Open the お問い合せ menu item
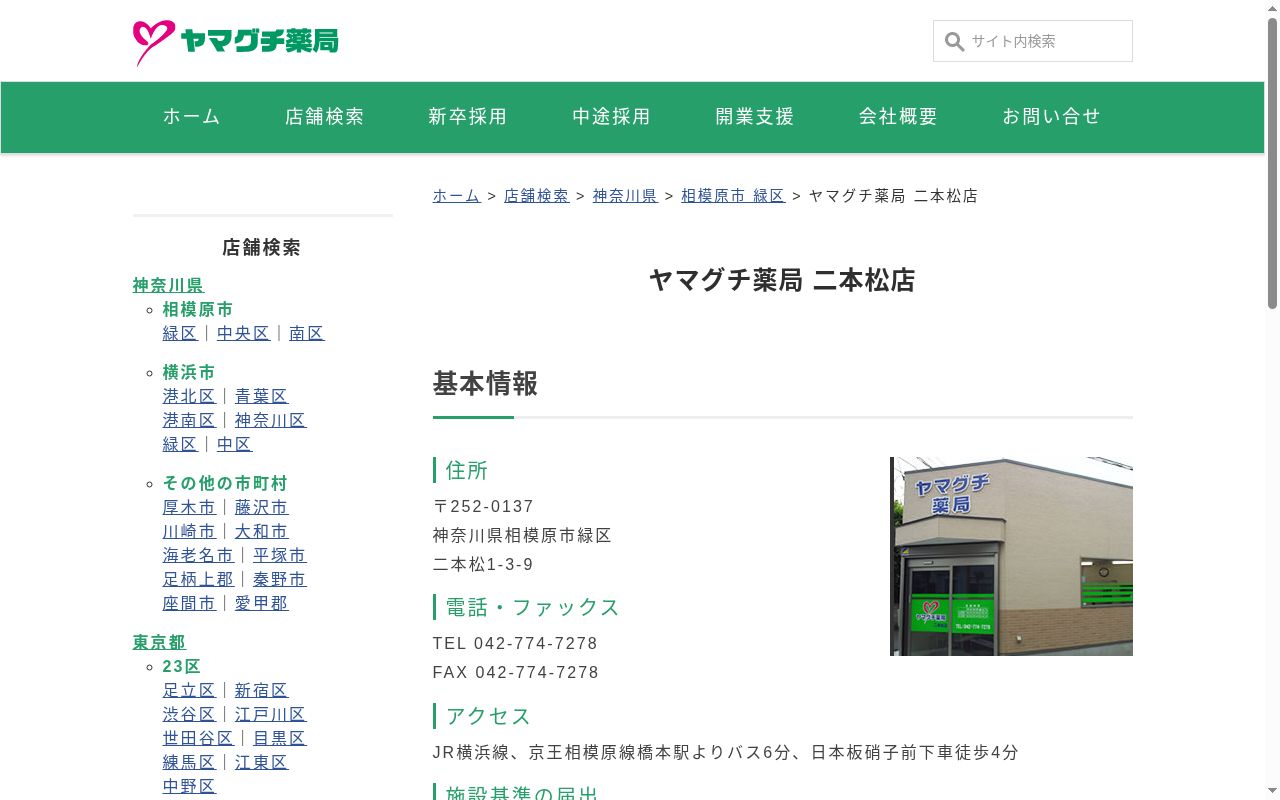The width and height of the screenshot is (1280, 800). tap(1052, 117)
